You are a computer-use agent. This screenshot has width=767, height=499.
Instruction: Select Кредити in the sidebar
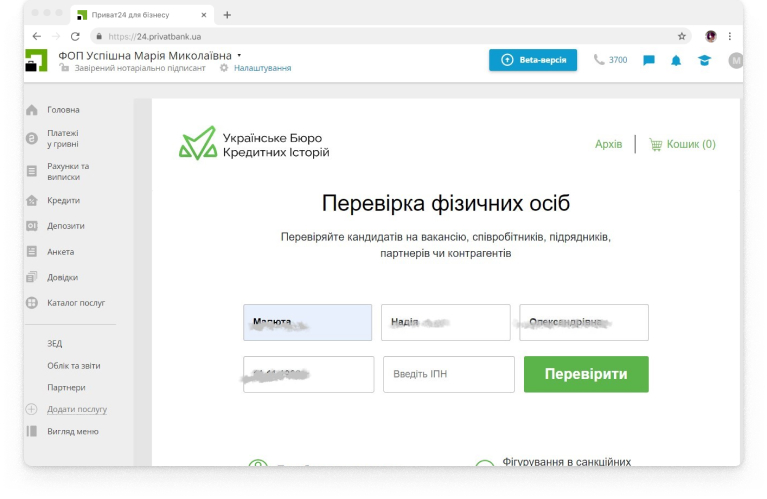point(63,201)
